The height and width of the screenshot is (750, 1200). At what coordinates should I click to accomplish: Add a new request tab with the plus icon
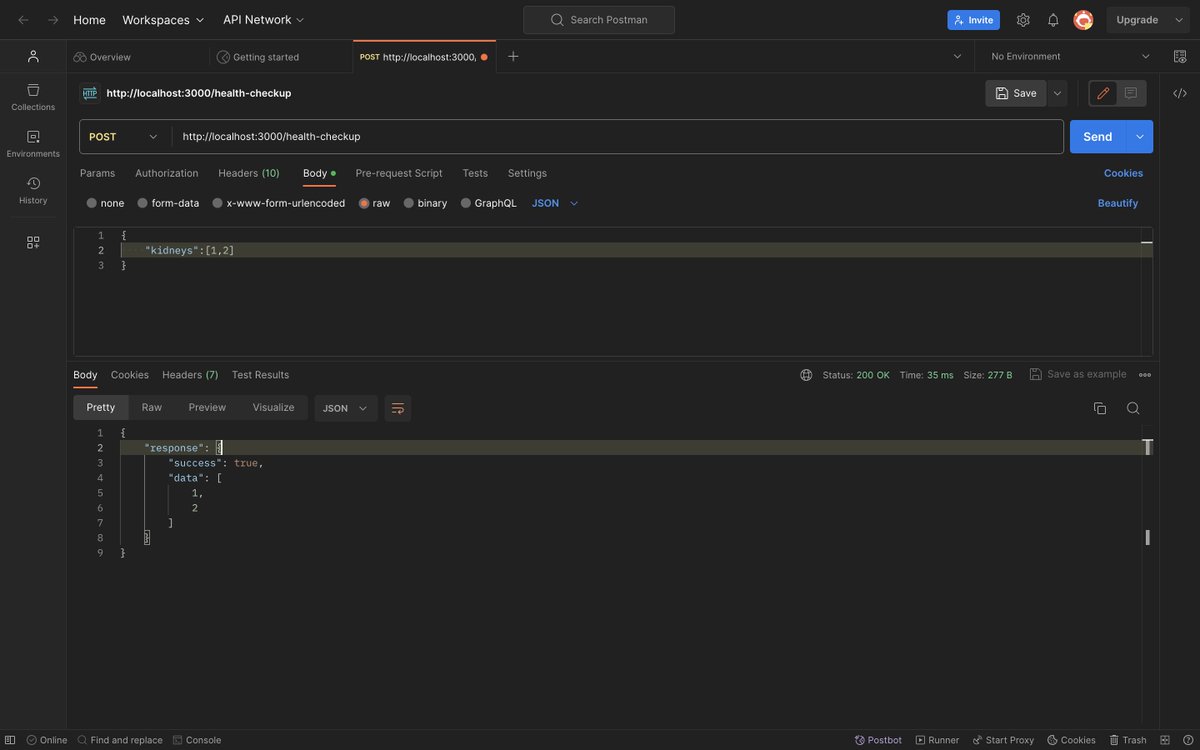[x=513, y=56]
